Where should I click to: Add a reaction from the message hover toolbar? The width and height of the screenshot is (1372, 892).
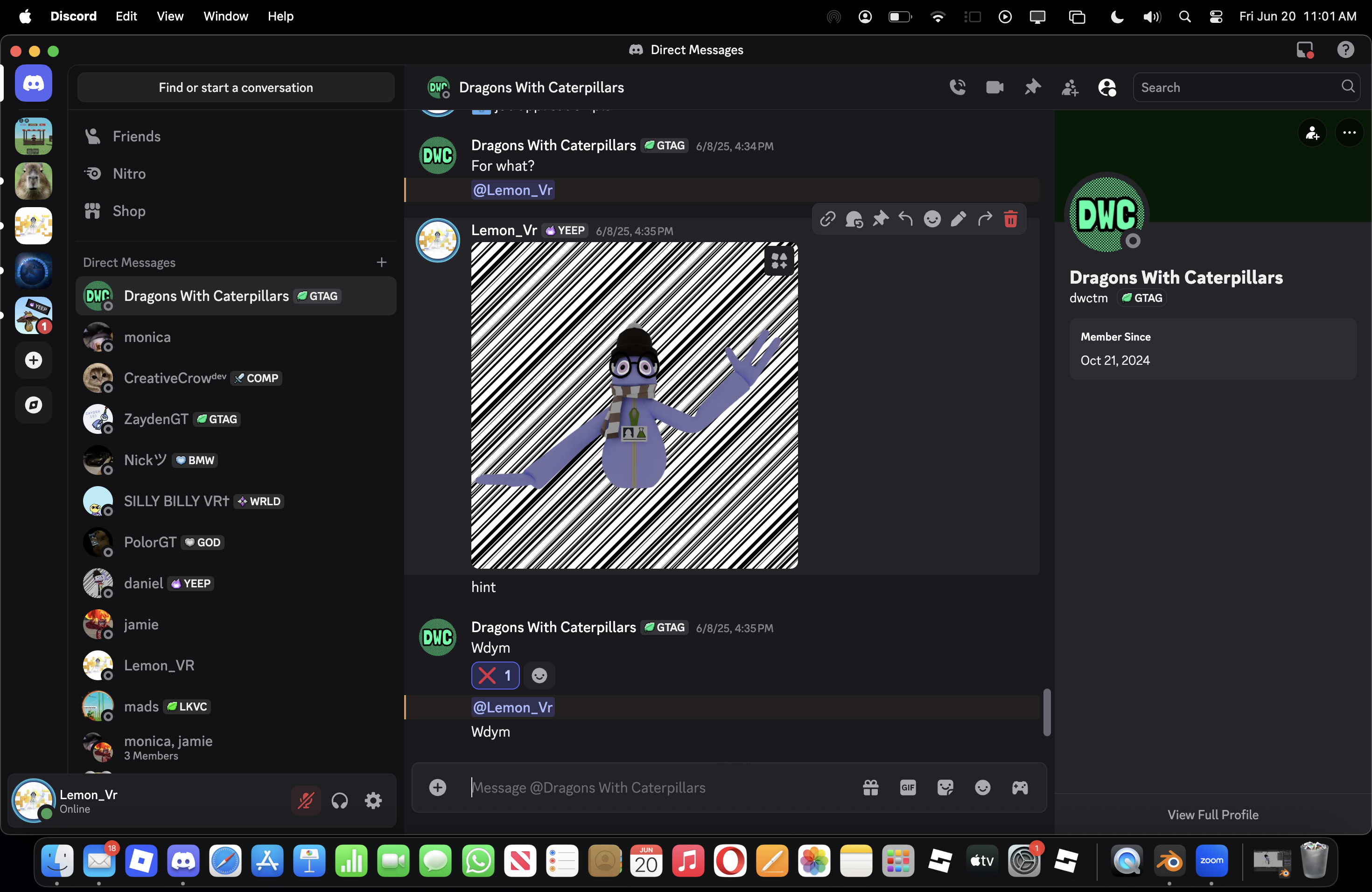coord(932,219)
